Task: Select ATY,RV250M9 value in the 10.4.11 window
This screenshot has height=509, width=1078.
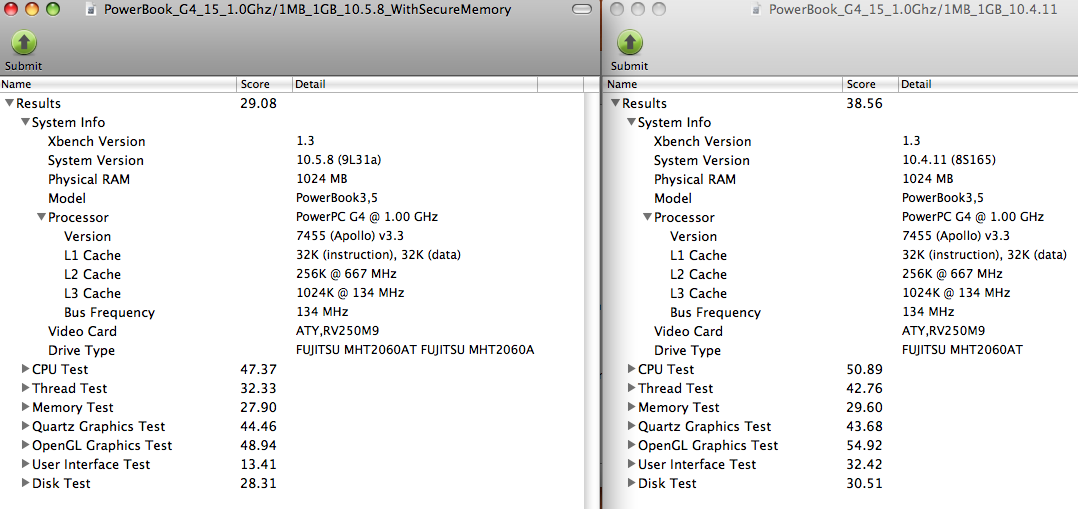Action: (x=943, y=332)
